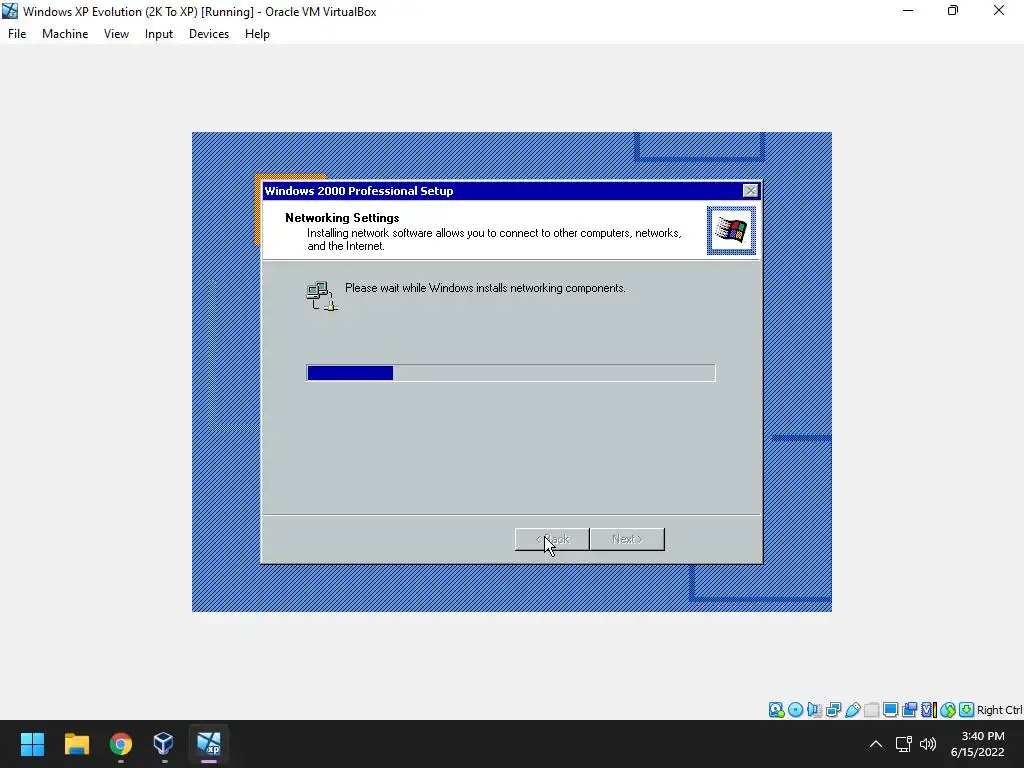Click the disabled Next button in Setup
The height and width of the screenshot is (768, 1024).
pos(628,539)
